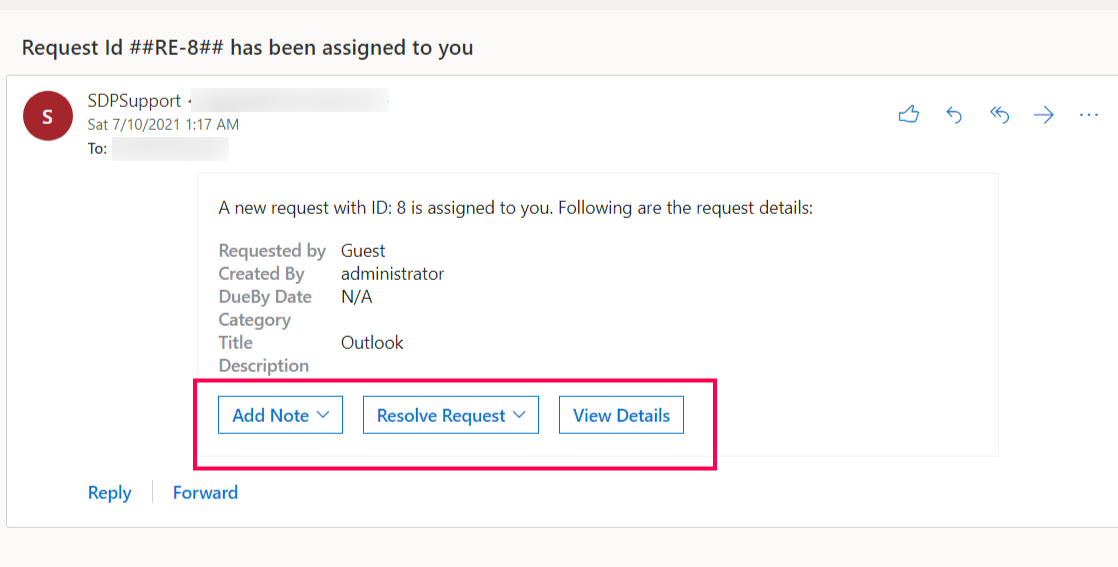Viewport: 1118px width, 567px height.
Task: Click the Forward link below the message
Action: (205, 493)
